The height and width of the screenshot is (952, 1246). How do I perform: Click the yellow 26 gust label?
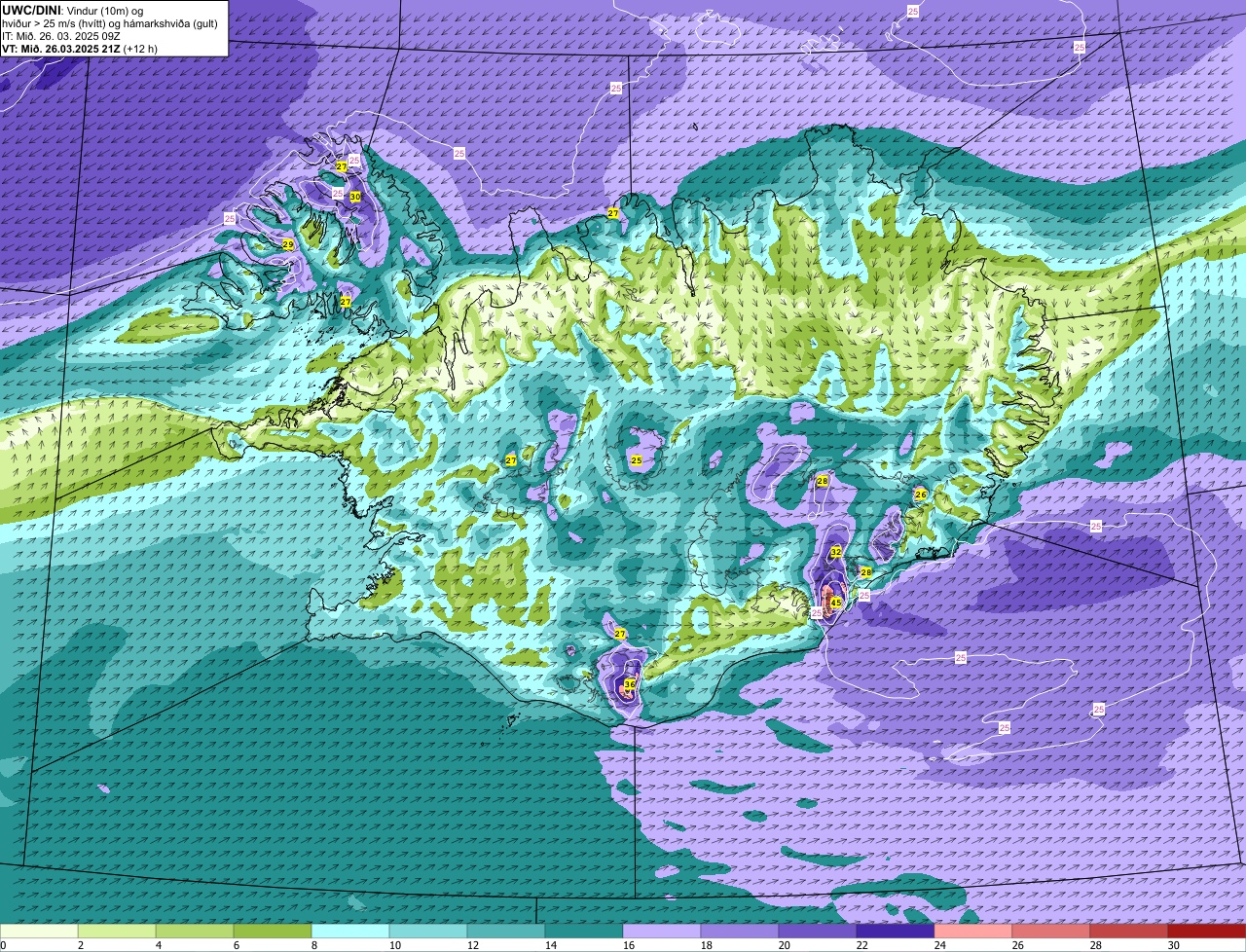pos(921,494)
